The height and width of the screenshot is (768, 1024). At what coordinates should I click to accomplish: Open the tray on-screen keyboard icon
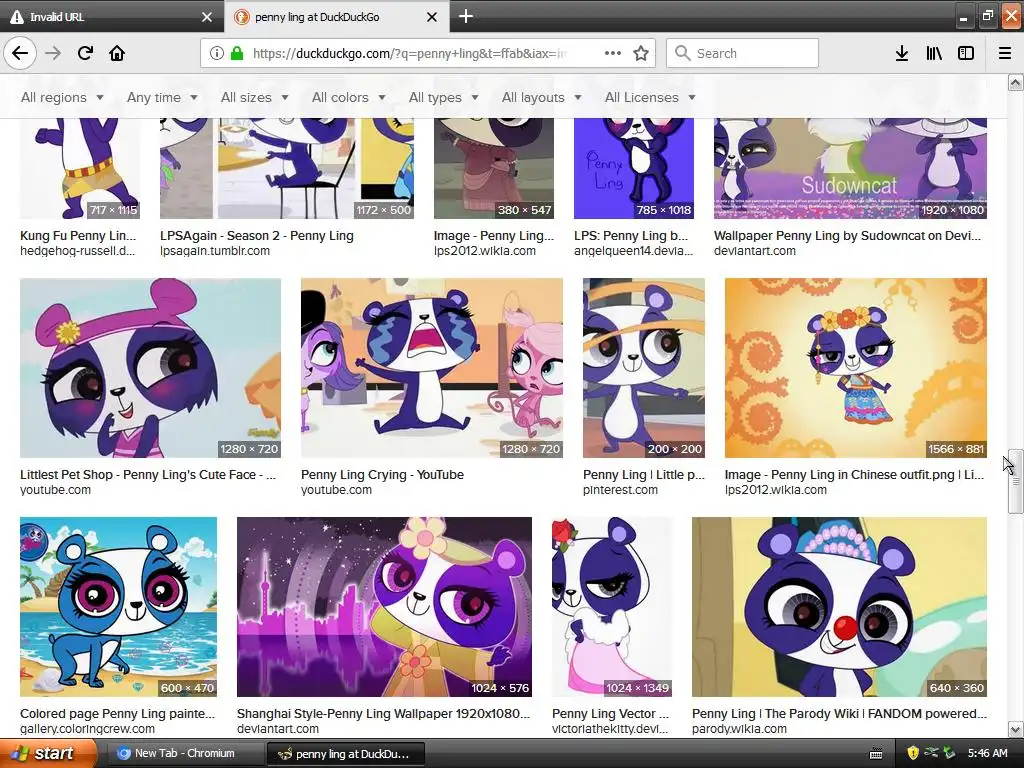tap(876, 754)
